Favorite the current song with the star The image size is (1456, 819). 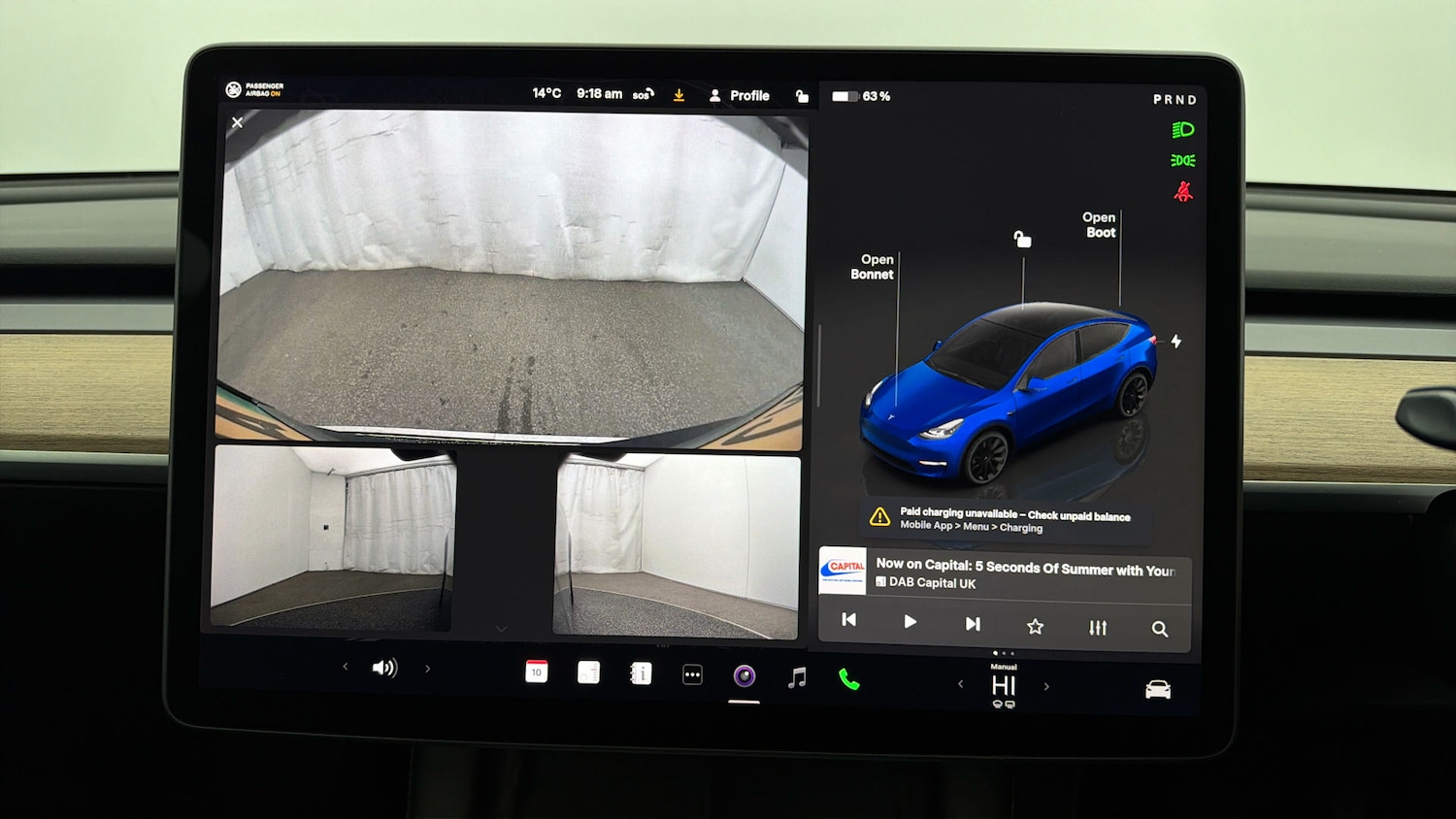point(1035,628)
